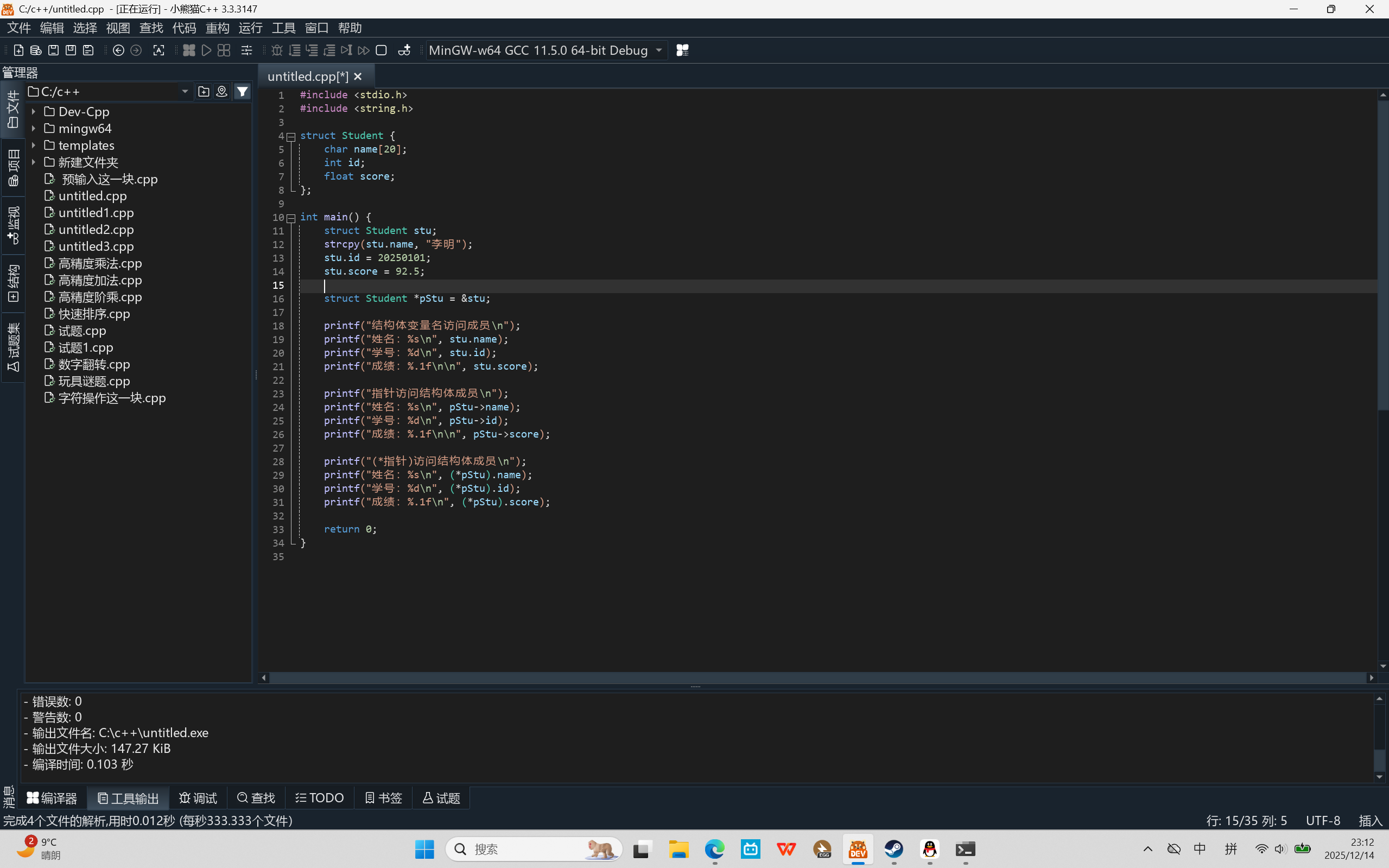Click the locate current file icon
1389x868 pixels.
(221, 91)
